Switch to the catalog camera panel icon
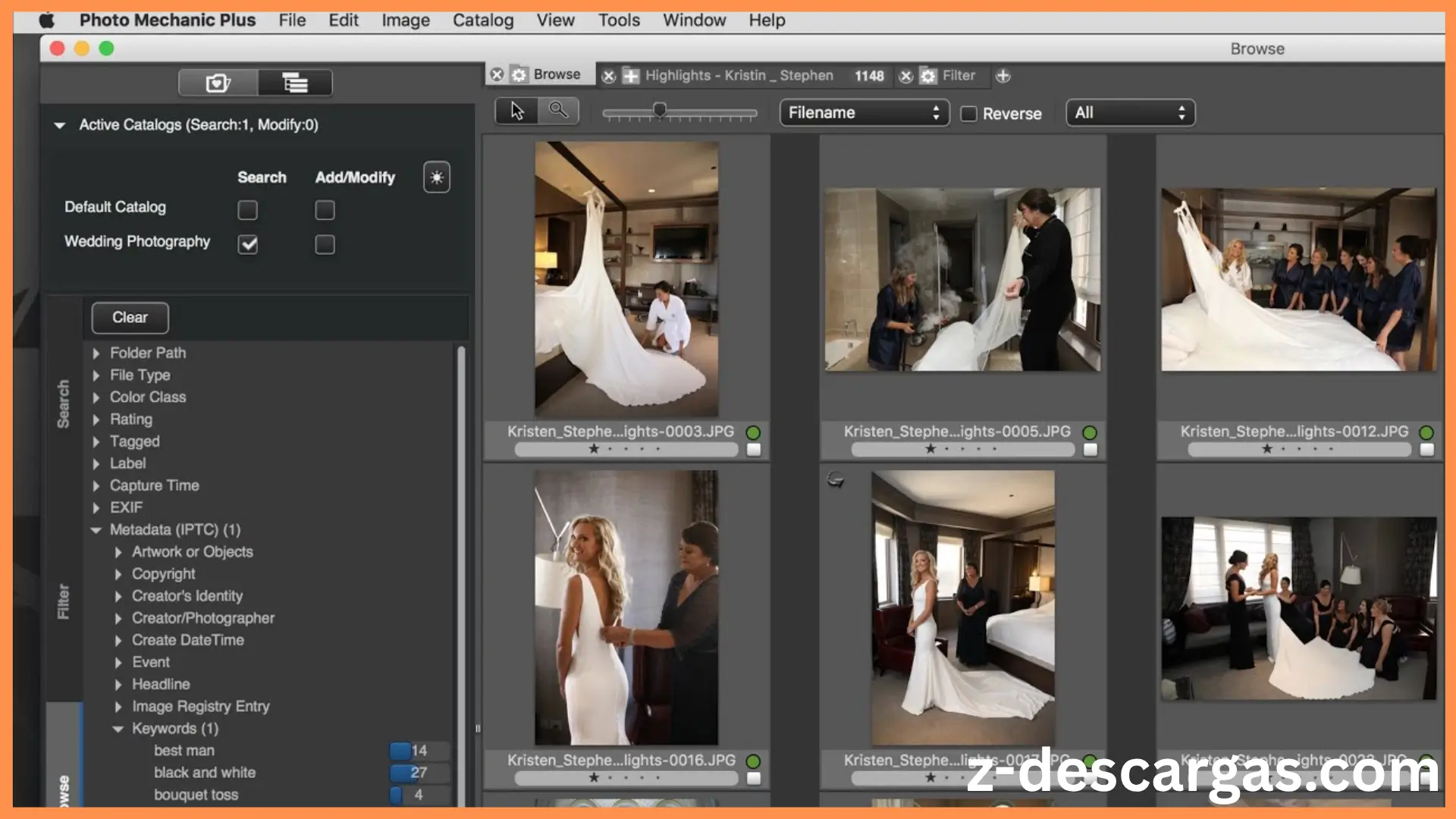 218,83
